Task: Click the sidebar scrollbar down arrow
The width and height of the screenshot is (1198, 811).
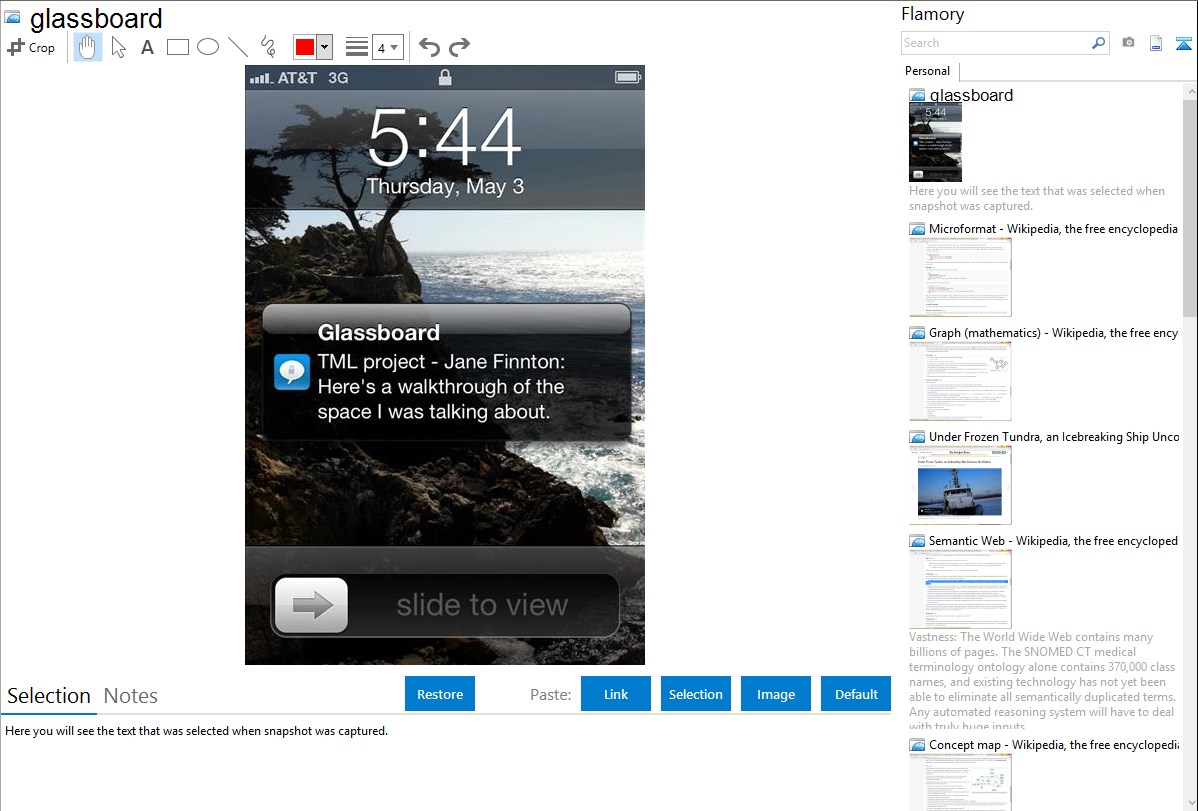Action: point(1190,803)
